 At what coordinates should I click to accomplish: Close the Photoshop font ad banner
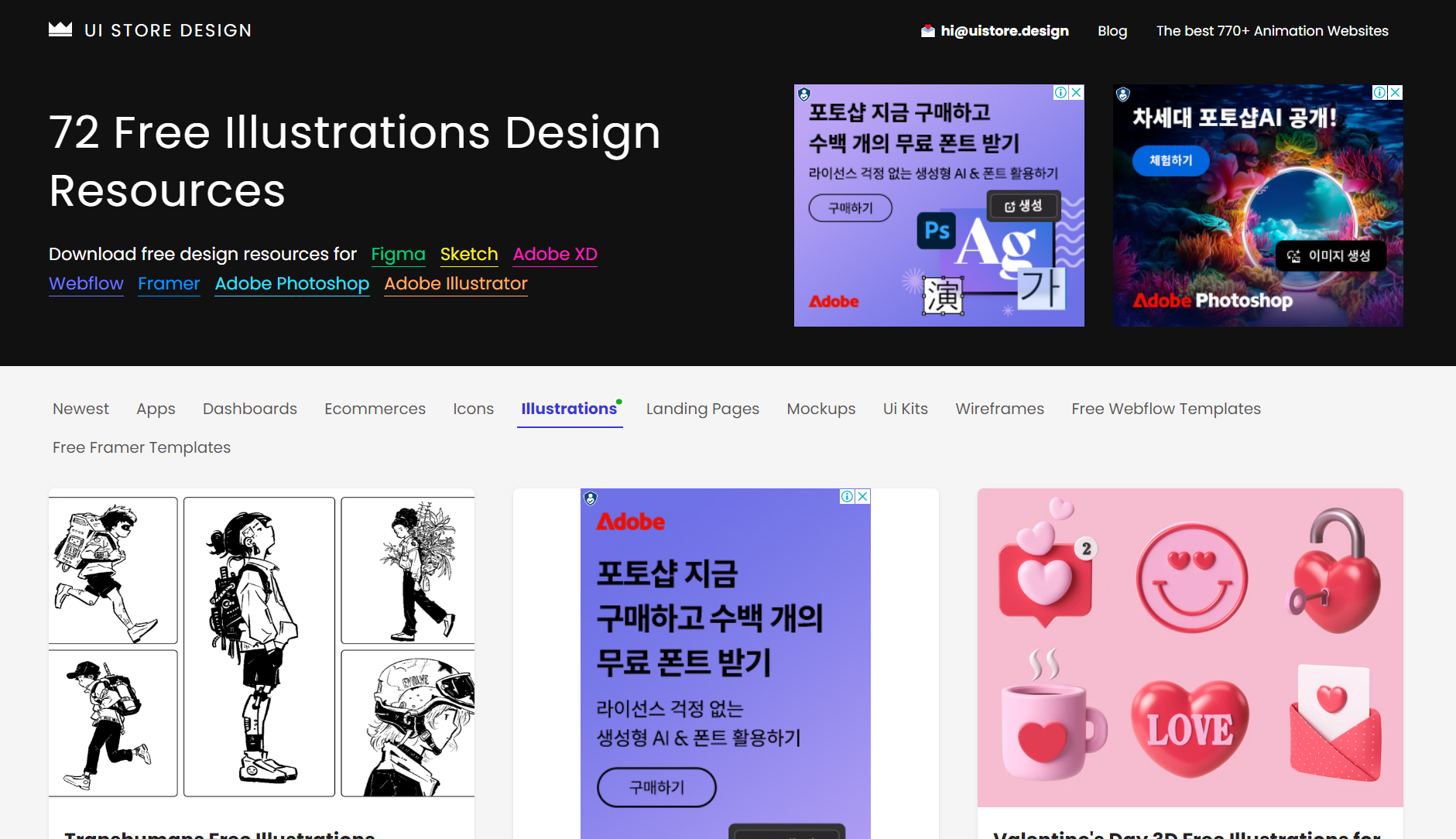click(x=1076, y=92)
